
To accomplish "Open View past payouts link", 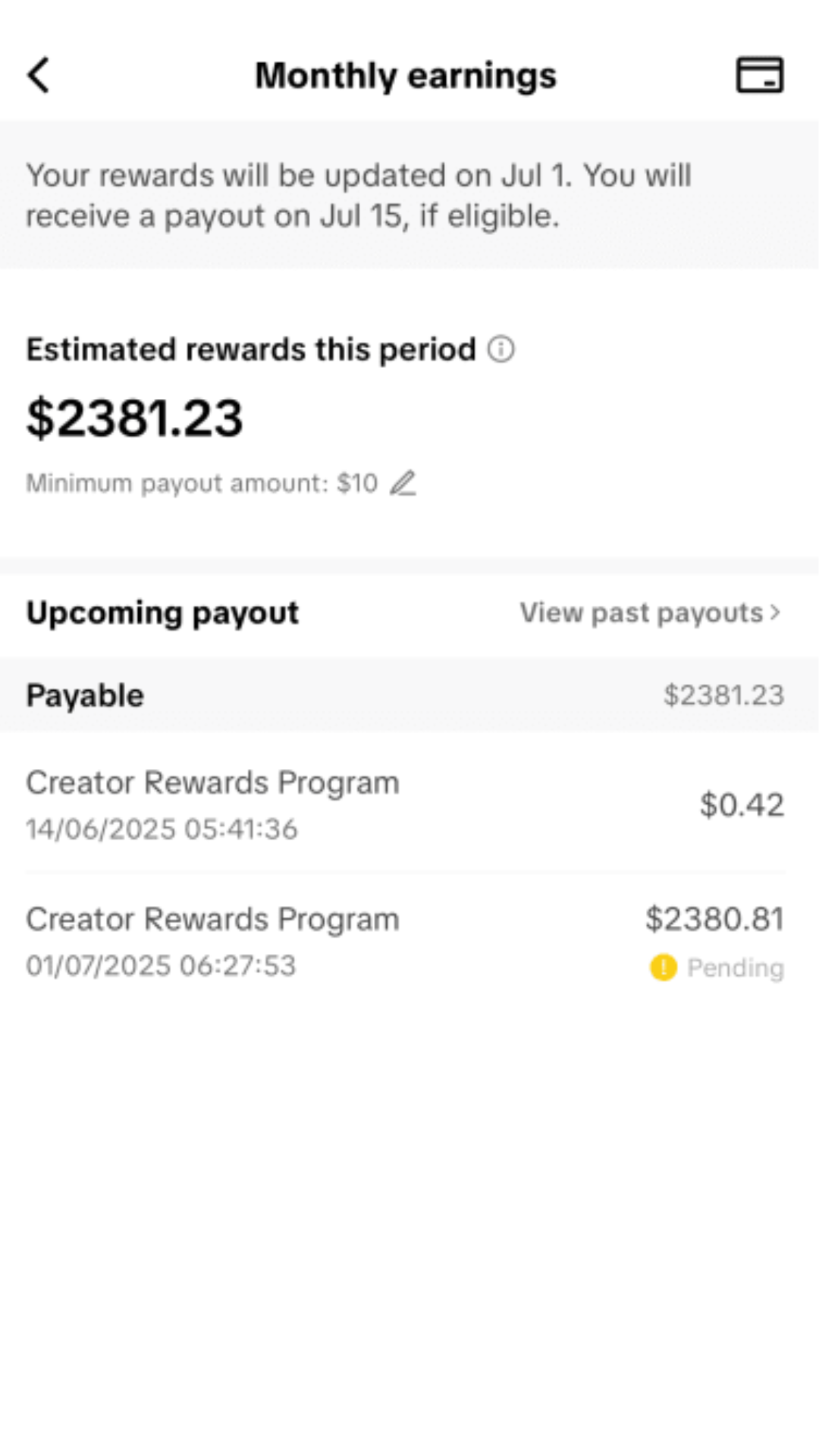I will pyautogui.click(x=642, y=613).
